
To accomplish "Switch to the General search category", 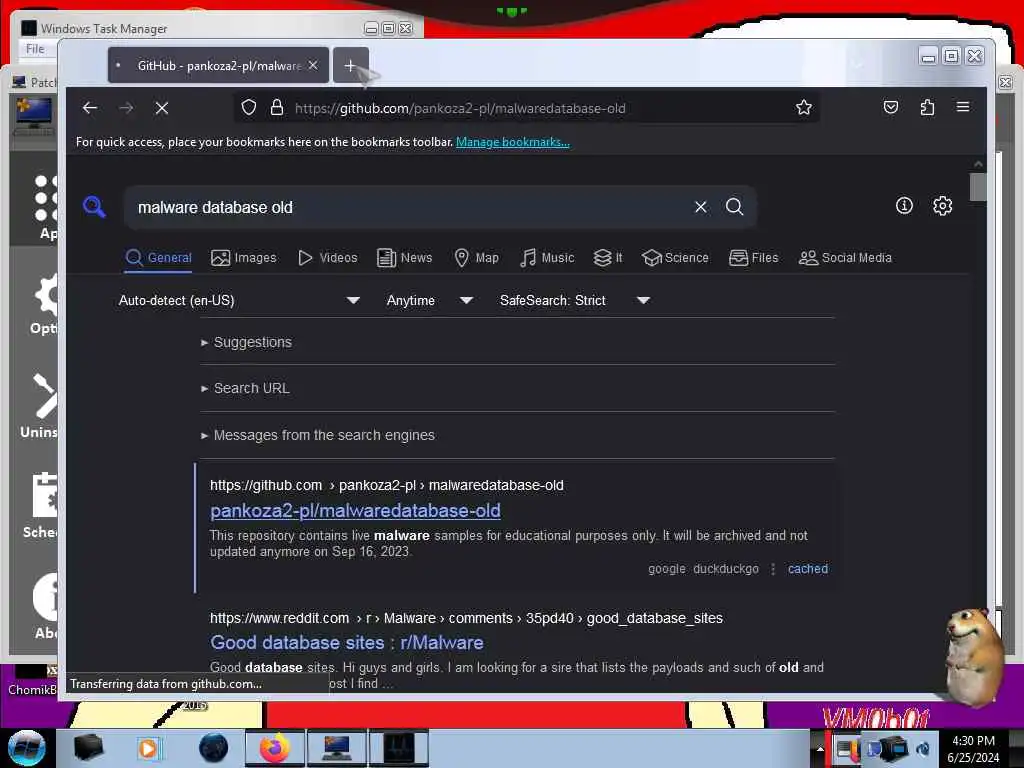I will click(x=159, y=258).
